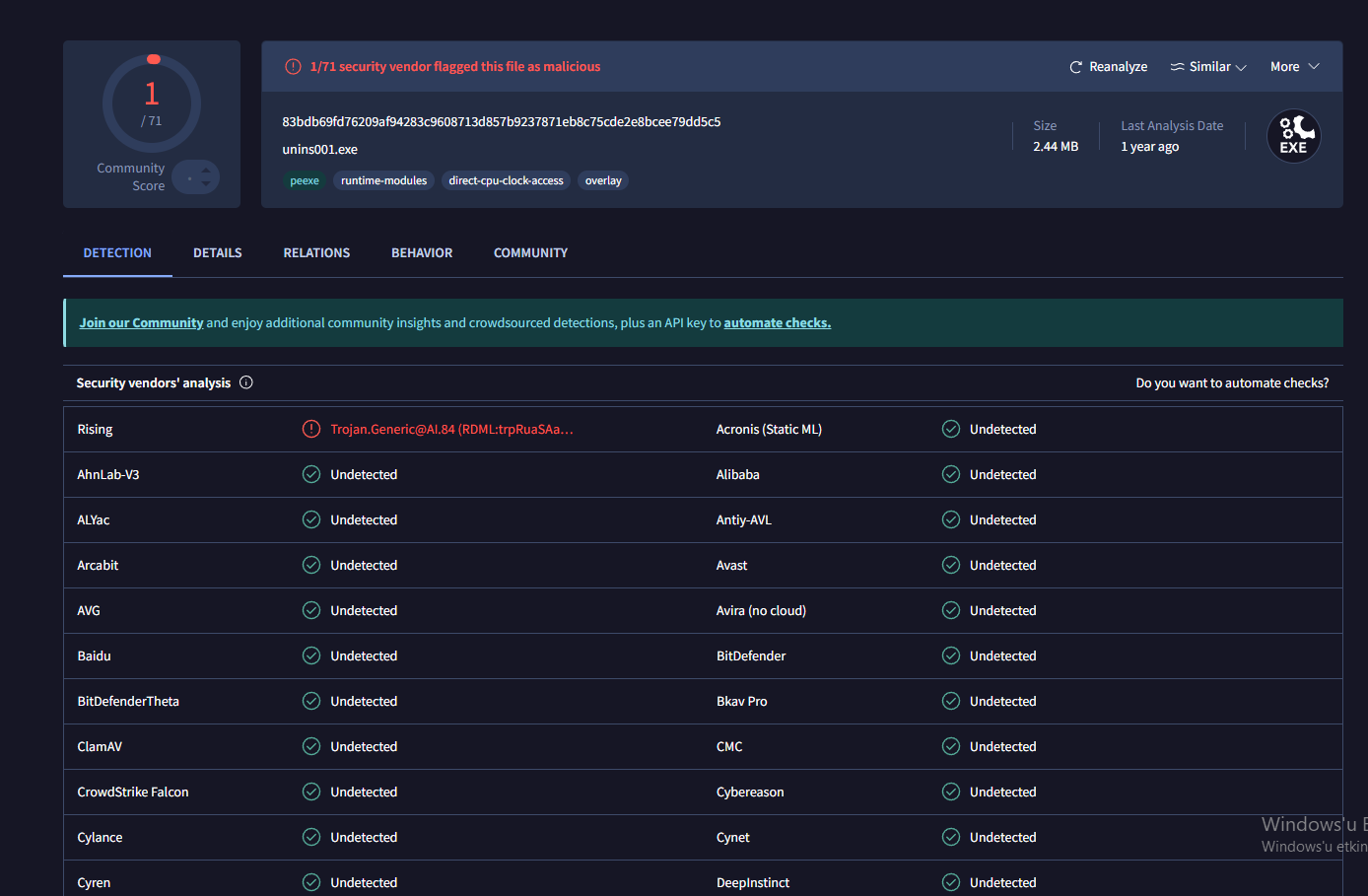Open the More dropdown menu
This screenshot has width=1368, height=896.
coord(1294,67)
